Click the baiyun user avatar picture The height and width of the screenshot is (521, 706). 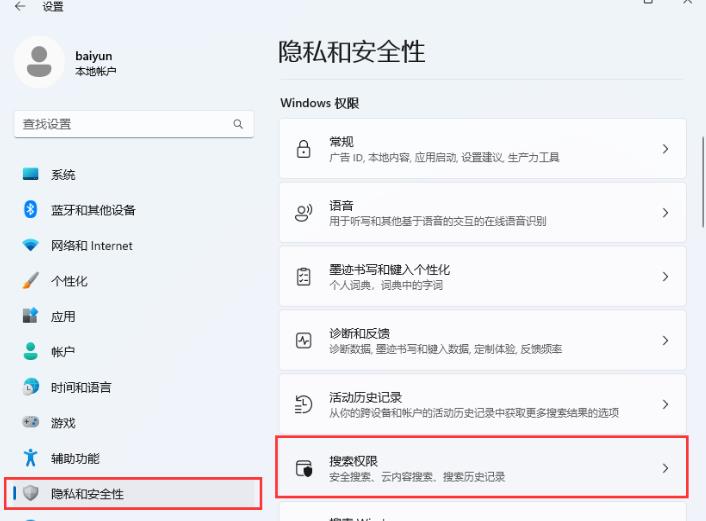(39, 62)
